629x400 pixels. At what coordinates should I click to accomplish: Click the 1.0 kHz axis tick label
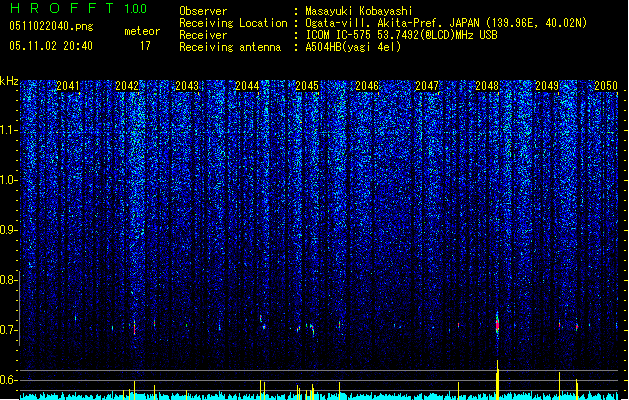pos(8,180)
